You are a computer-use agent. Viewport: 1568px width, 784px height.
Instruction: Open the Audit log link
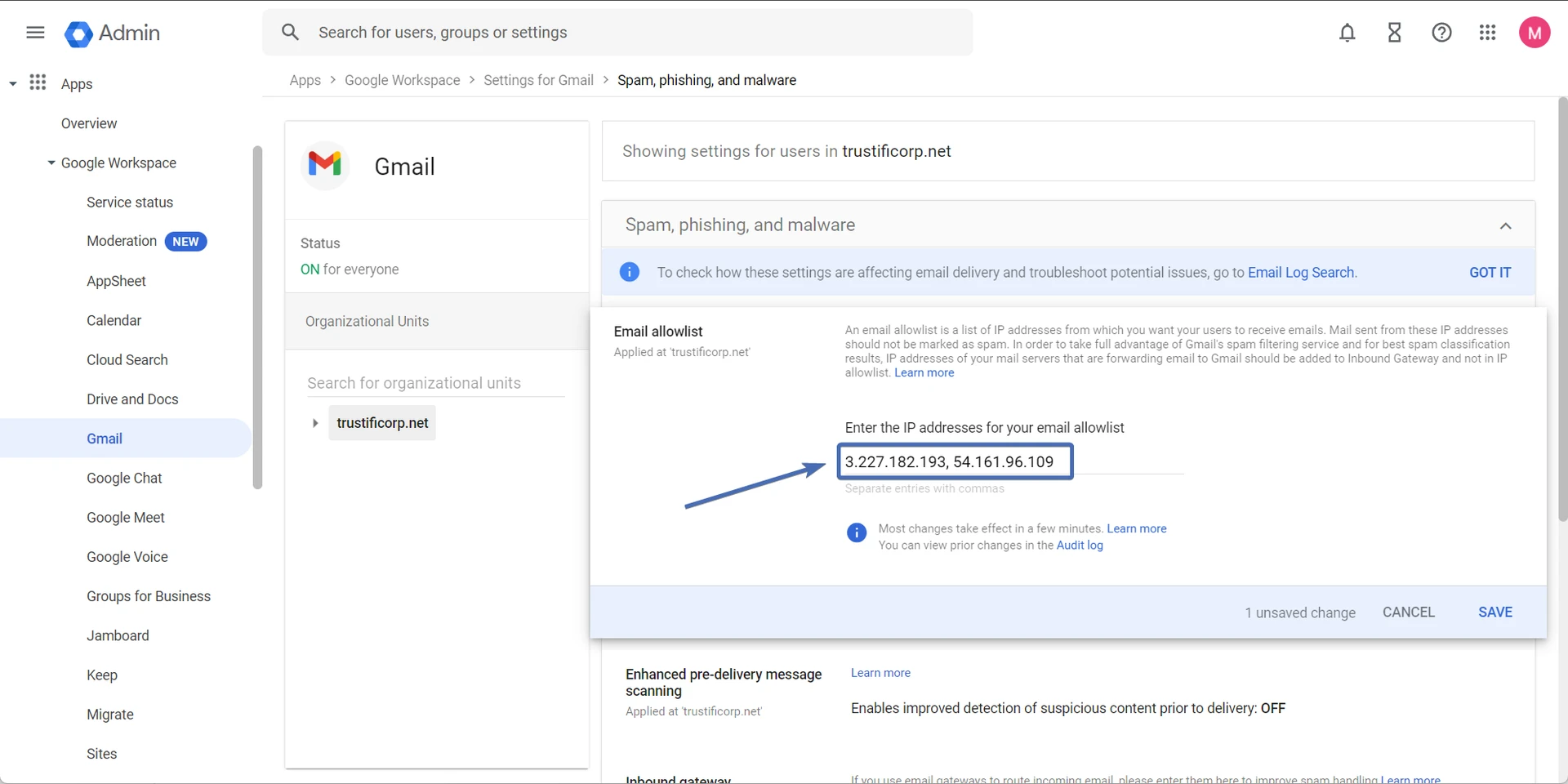1079,546
